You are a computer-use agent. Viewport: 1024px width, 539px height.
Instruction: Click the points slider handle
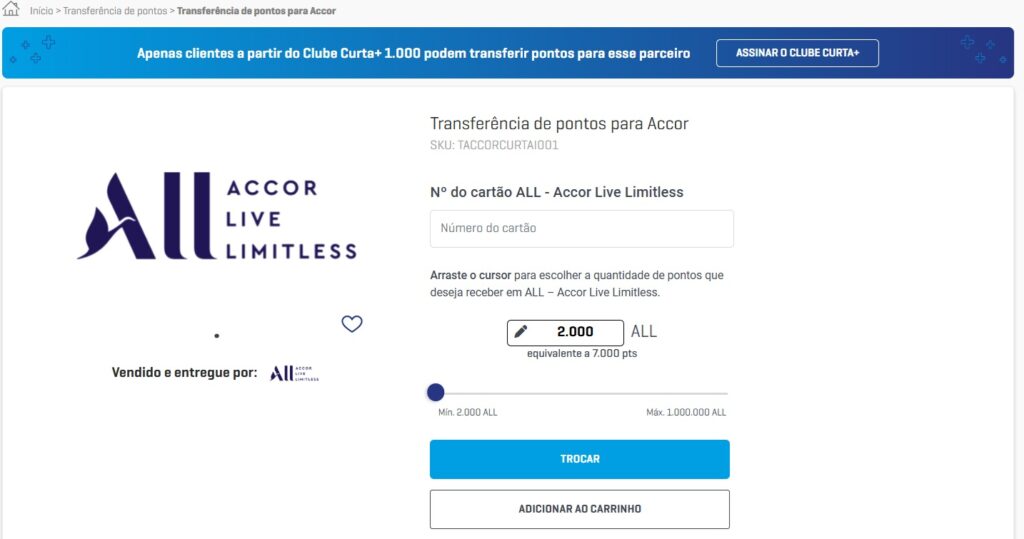pyautogui.click(x=435, y=393)
